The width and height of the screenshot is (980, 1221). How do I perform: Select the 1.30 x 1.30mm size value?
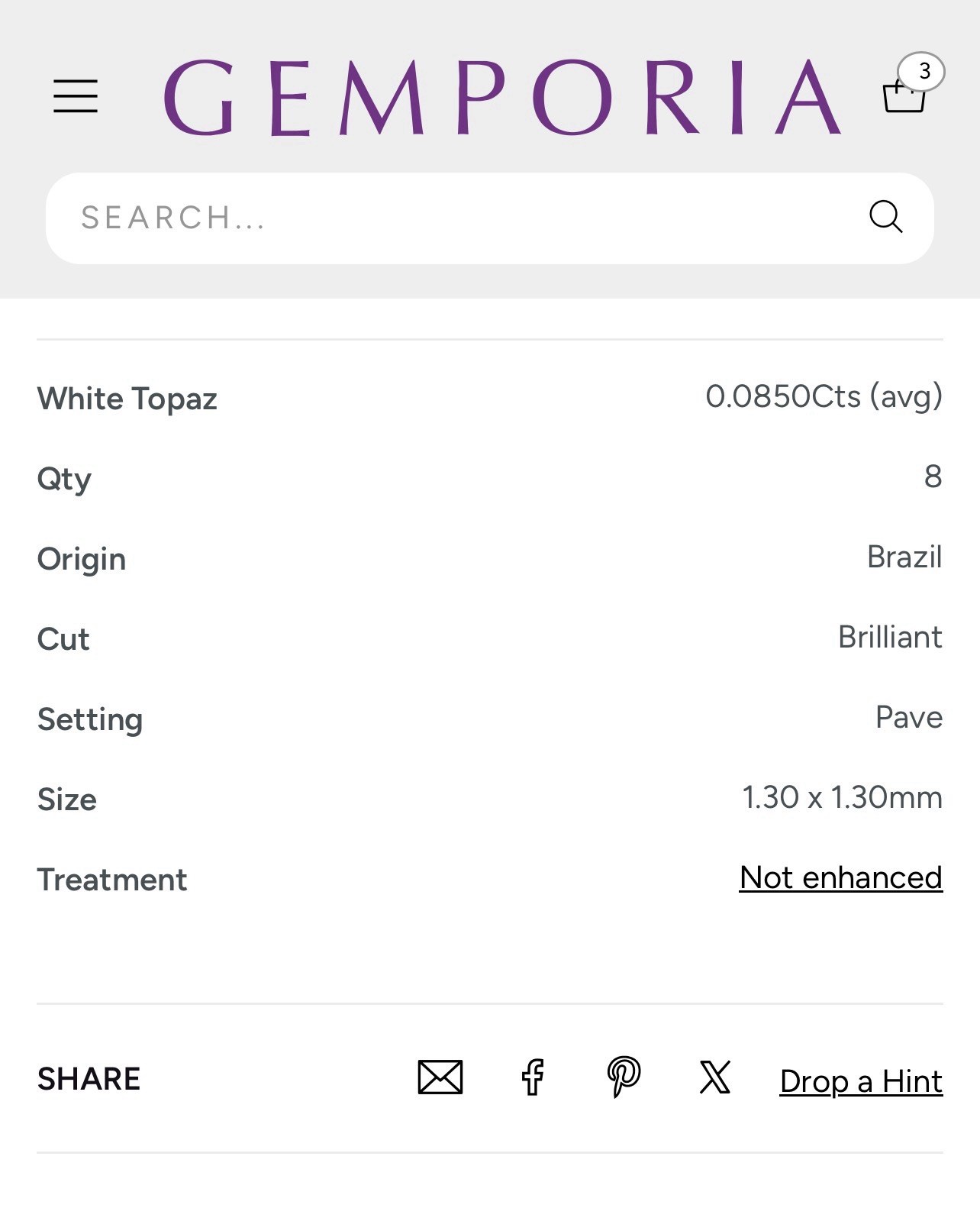click(x=843, y=797)
